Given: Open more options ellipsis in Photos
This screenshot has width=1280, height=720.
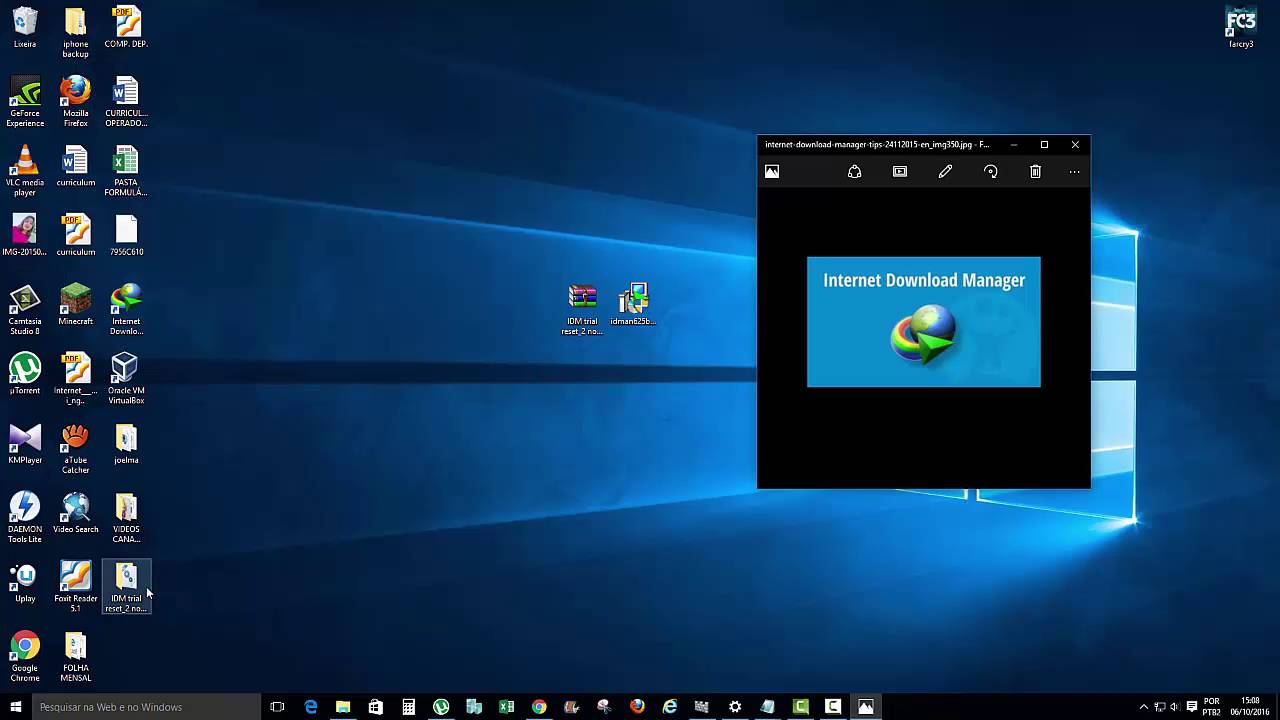Looking at the screenshot, I should [x=1075, y=172].
